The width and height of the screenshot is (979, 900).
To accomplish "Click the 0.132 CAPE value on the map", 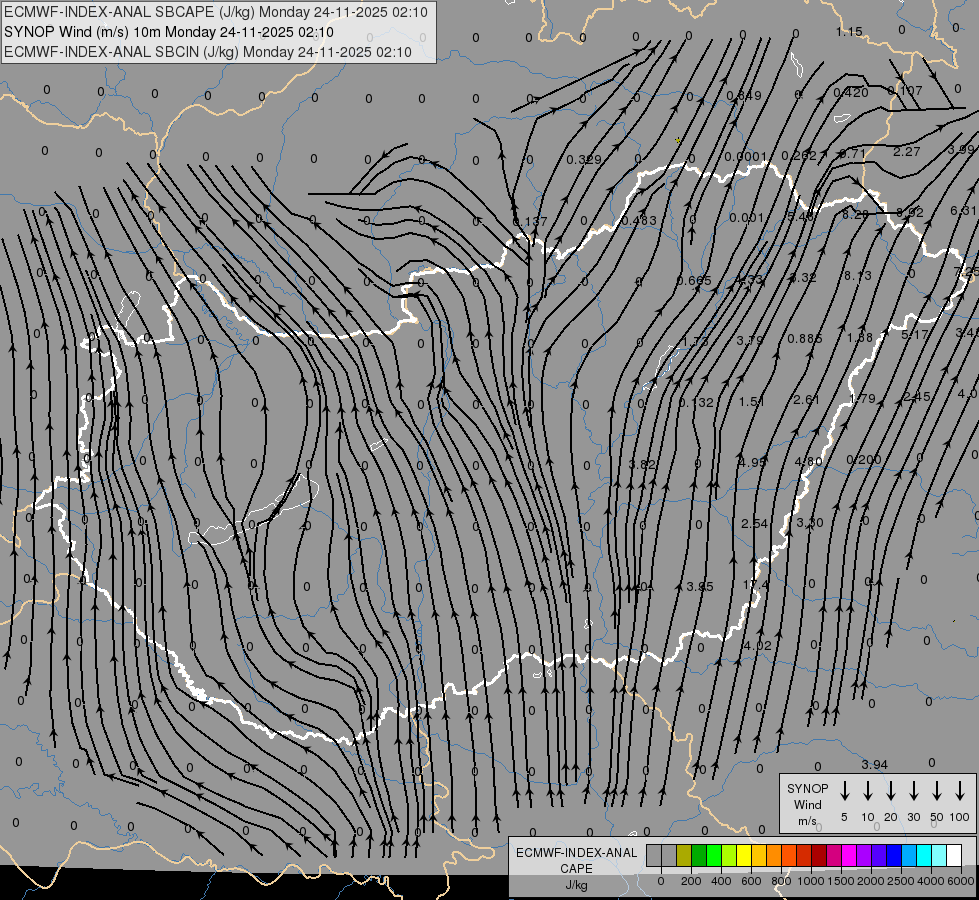I will [x=696, y=403].
